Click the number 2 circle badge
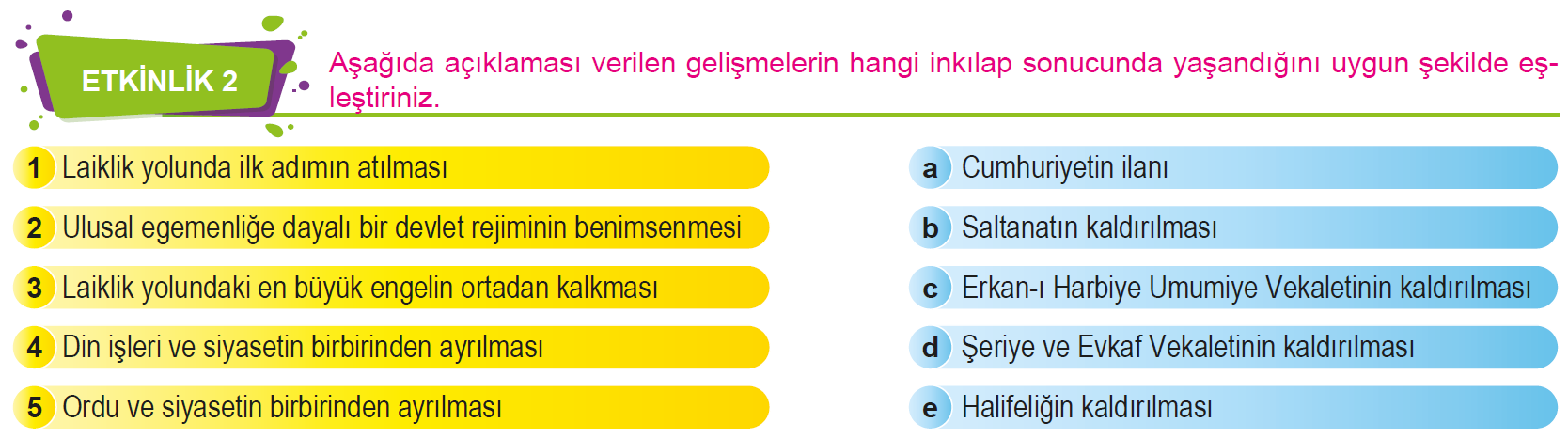 pyautogui.click(x=35, y=228)
